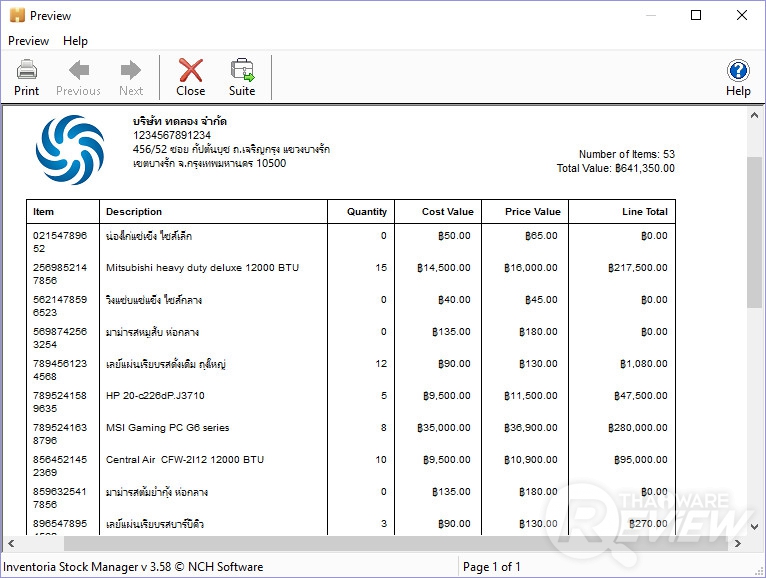The width and height of the screenshot is (766, 578).
Task: Click the Print toolbar icon
Action: pyautogui.click(x=27, y=71)
